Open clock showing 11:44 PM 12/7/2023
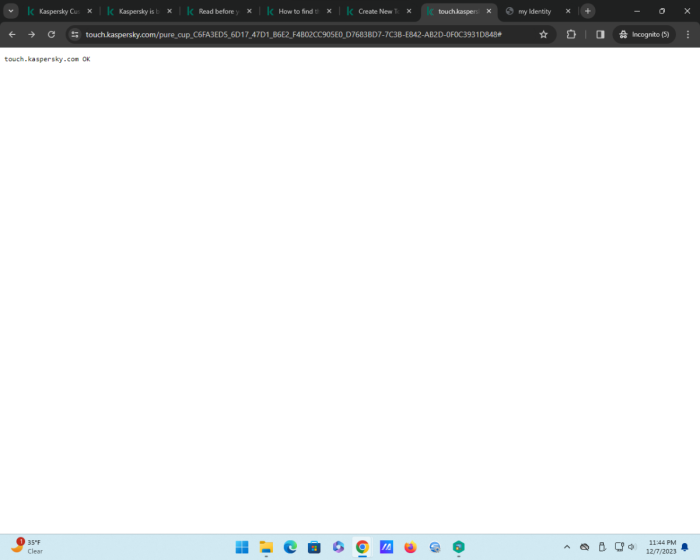The height and width of the screenshot is (560, 700). [662, 547]
